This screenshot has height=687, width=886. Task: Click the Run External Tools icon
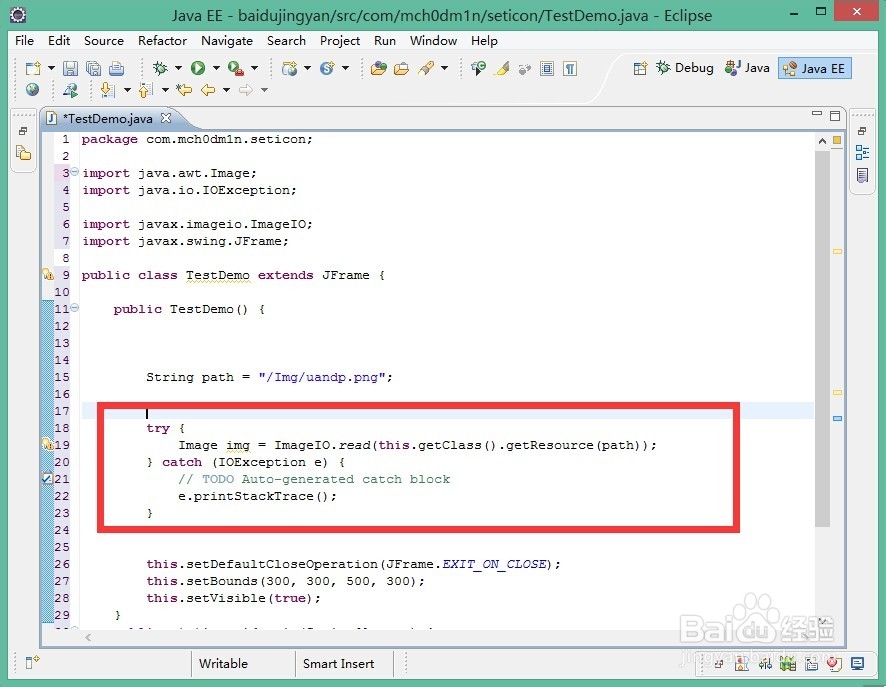pos(236,68)
